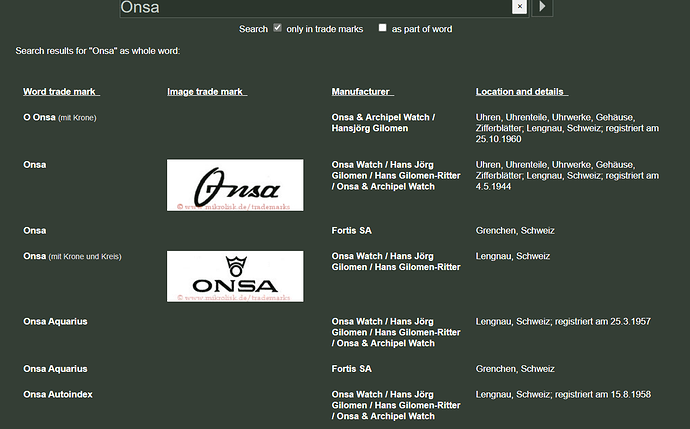This screenshot has width=690, height=429.
Task: Open the ONSA crown logo image
Action: (x=235, y=276)
